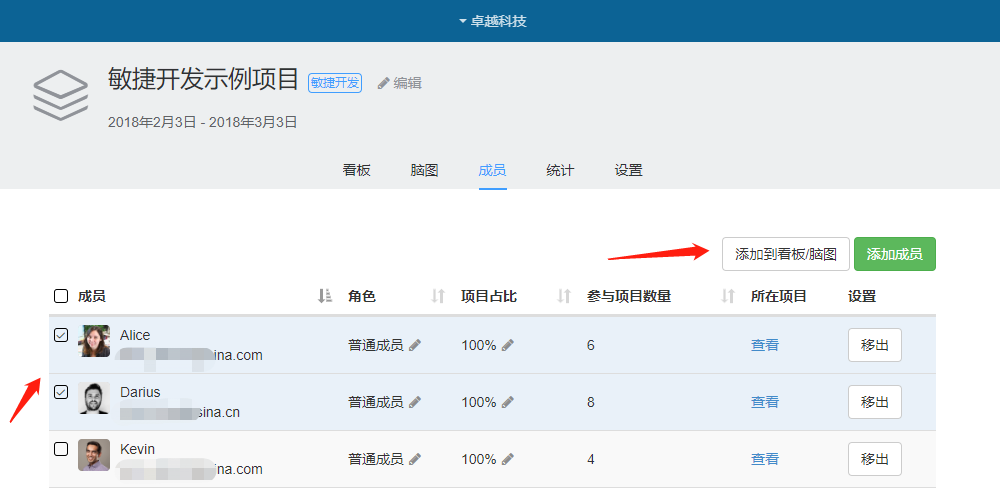Click Kevin's avatar thumbnail
Screen dimensions: 1000x490
coord(94,455)
